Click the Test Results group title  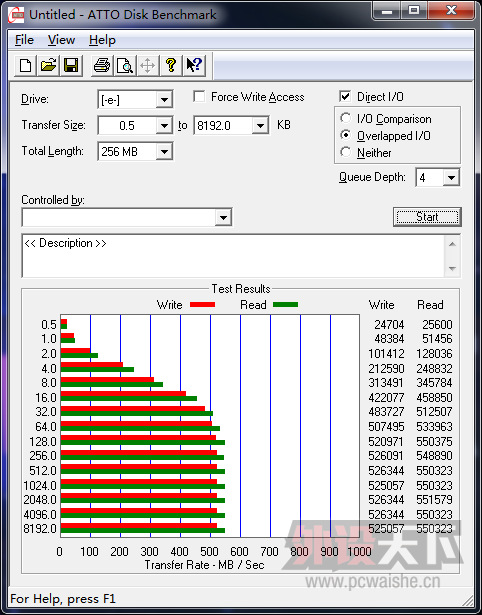click(x=241, y=289)
